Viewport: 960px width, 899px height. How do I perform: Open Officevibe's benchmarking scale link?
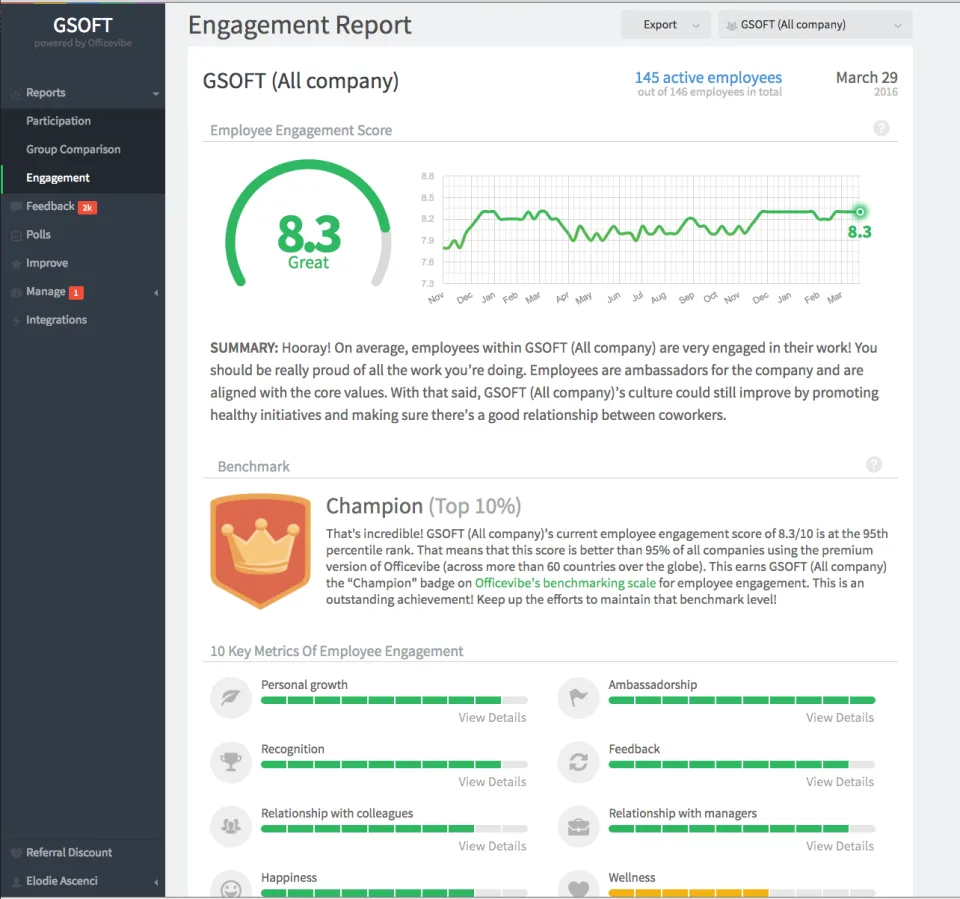(565, 583)
